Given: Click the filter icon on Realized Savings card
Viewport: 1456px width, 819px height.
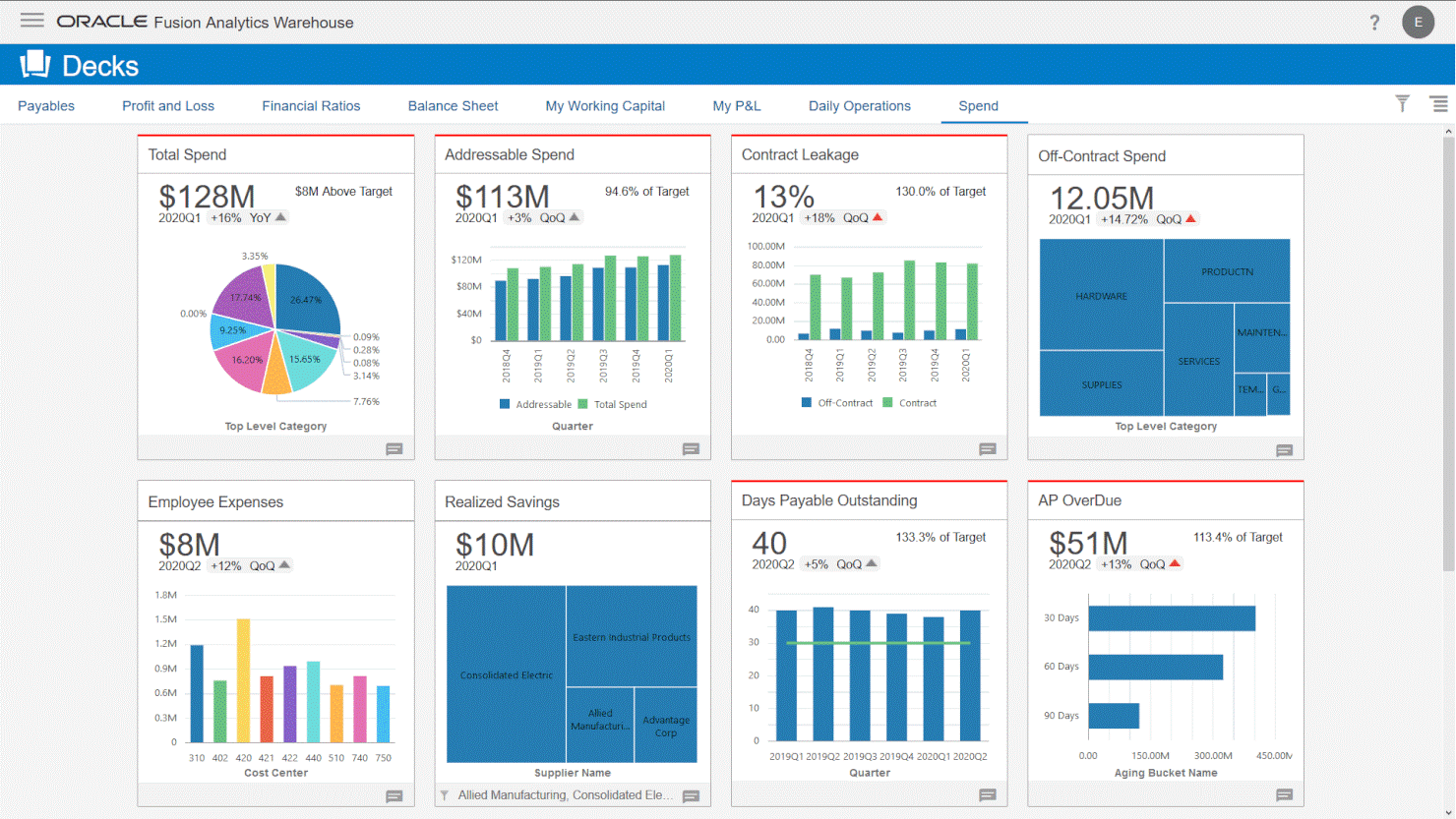Looking at the screenshot, I should (445, 795).
